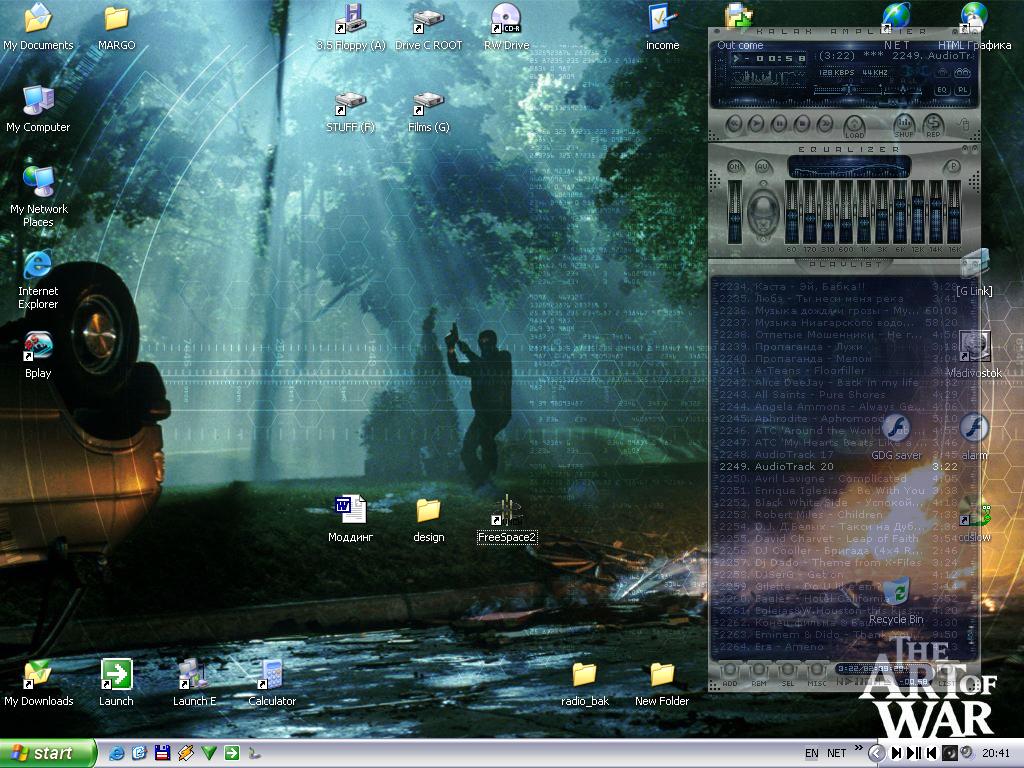The image size is (1024, 768).
Task: Click the equalizer preamp slider
Action: click(735, 212)
